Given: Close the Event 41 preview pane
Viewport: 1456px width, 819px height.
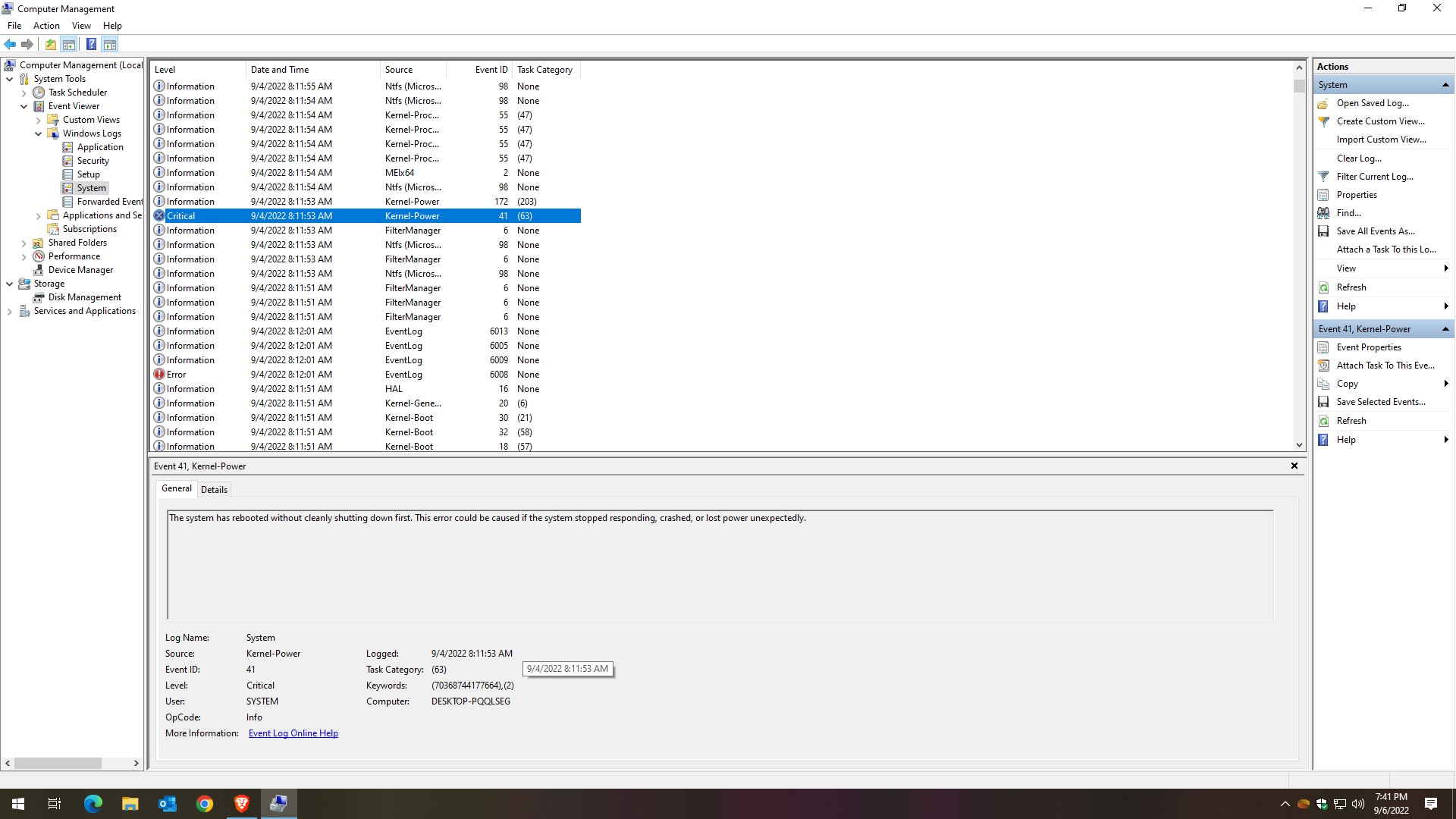Looking at the screenshot, I should click(x=1294, y=466).
